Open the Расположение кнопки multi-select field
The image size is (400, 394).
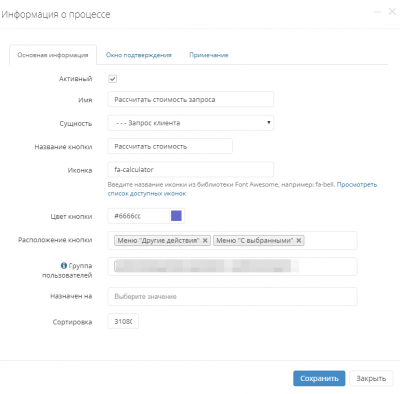232,240
